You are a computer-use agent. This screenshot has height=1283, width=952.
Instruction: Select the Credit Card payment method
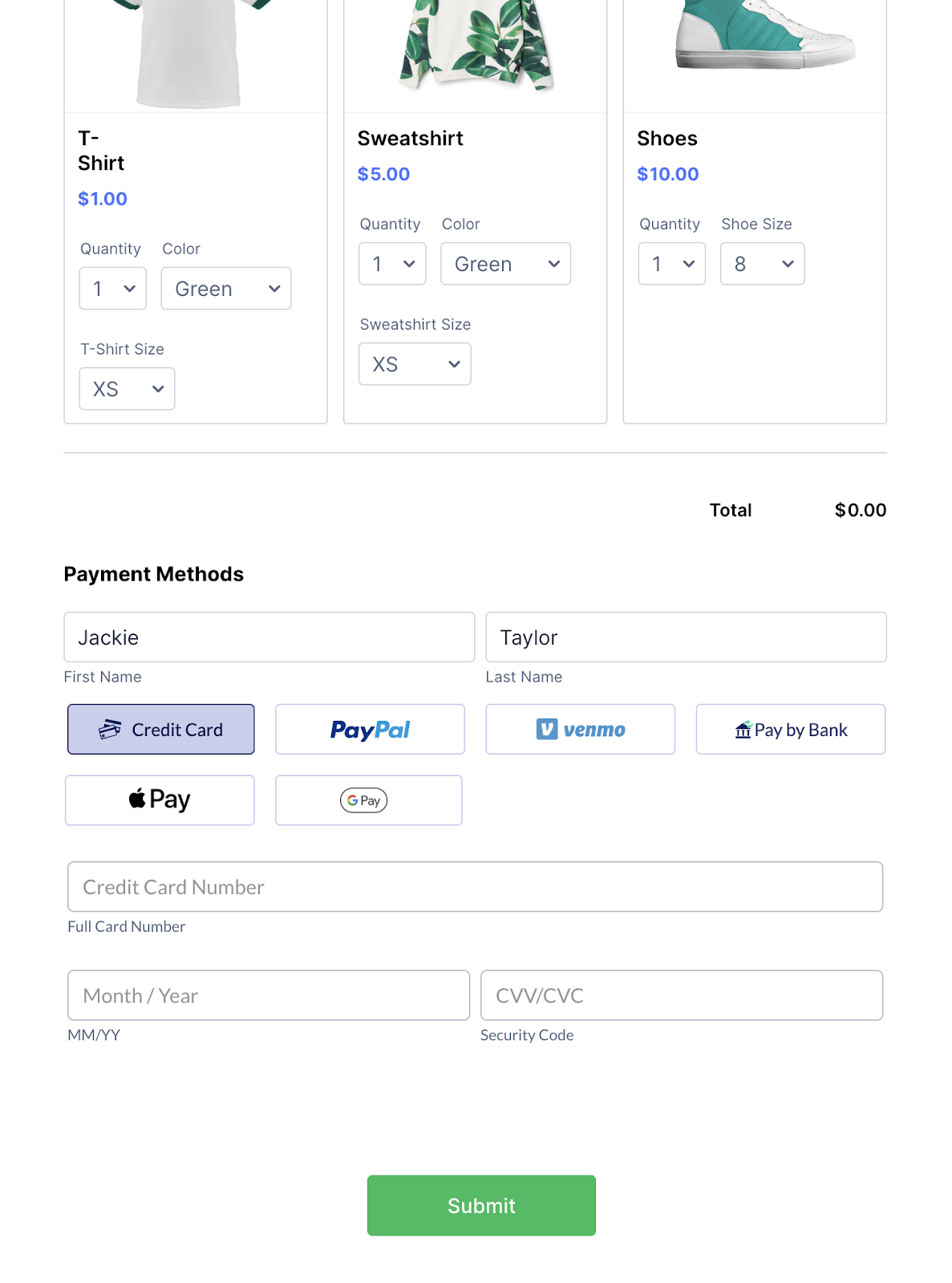161,729
